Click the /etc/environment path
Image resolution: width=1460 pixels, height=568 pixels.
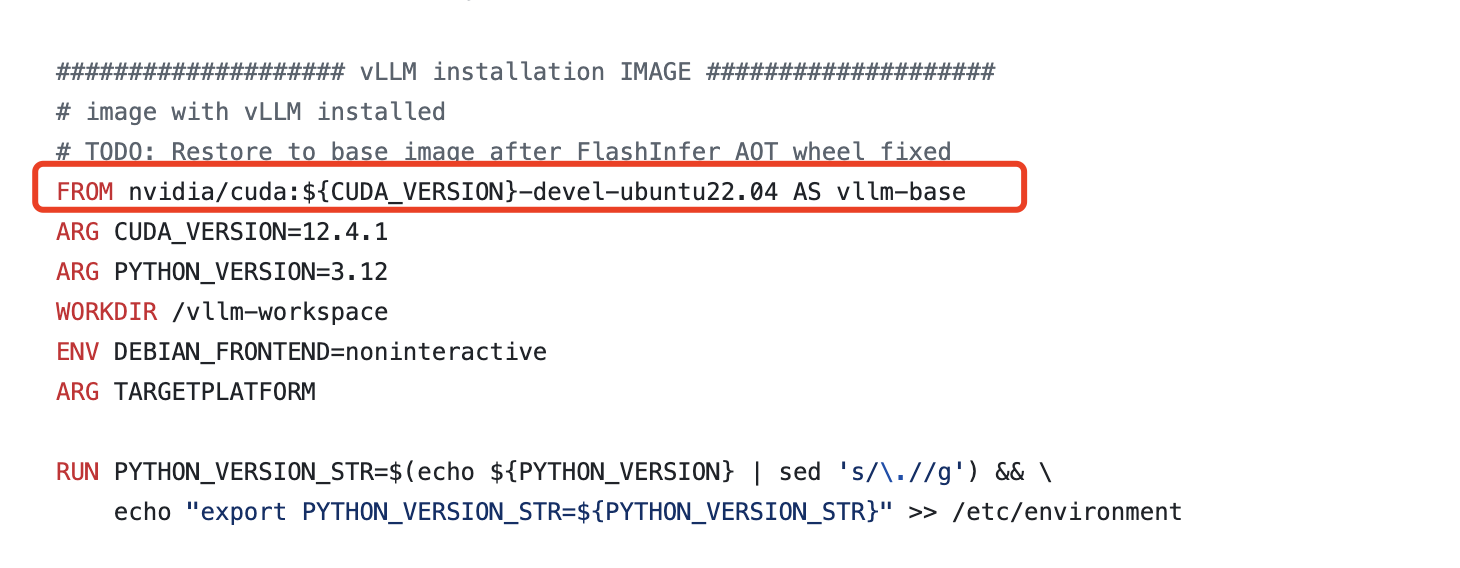click(x=1067, y=512)
